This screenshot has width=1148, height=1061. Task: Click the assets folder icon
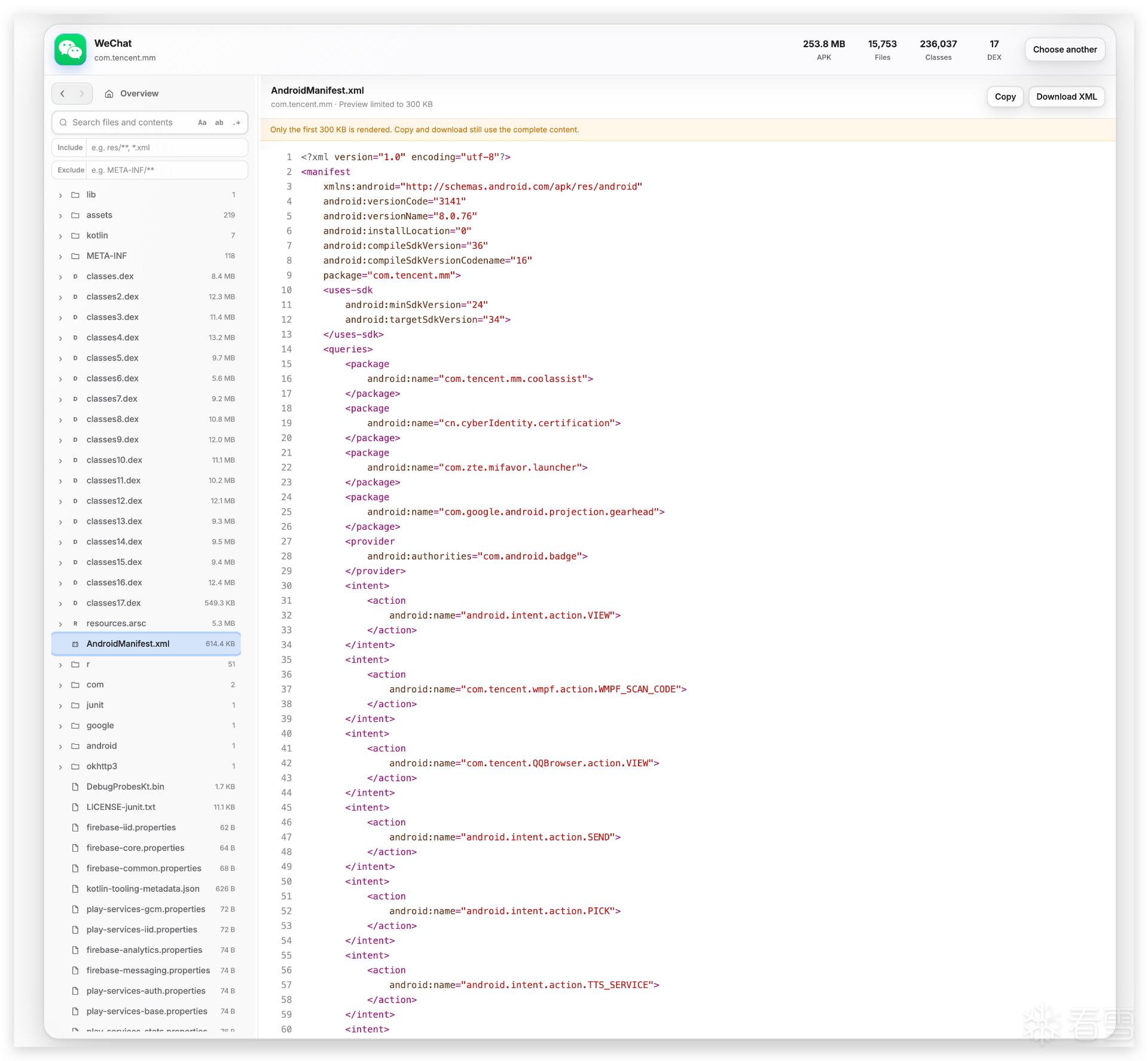click(75, 215)
